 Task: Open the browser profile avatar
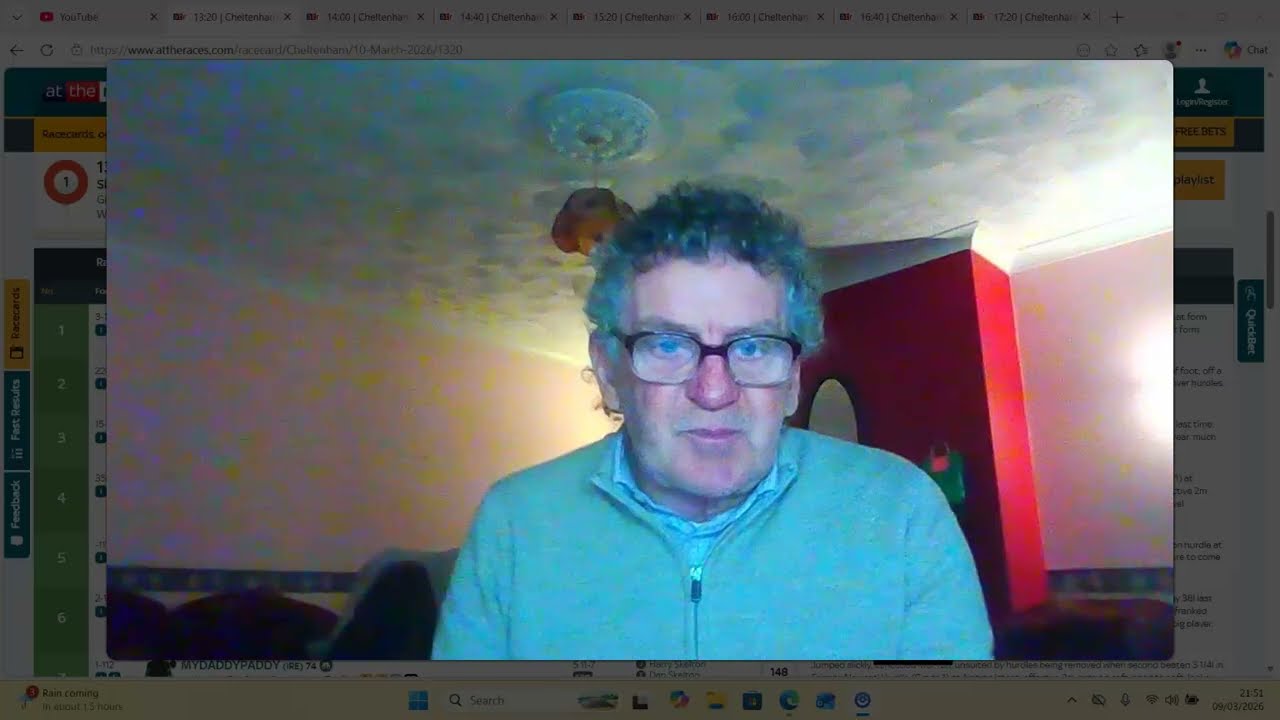(x=1171, y=50)
